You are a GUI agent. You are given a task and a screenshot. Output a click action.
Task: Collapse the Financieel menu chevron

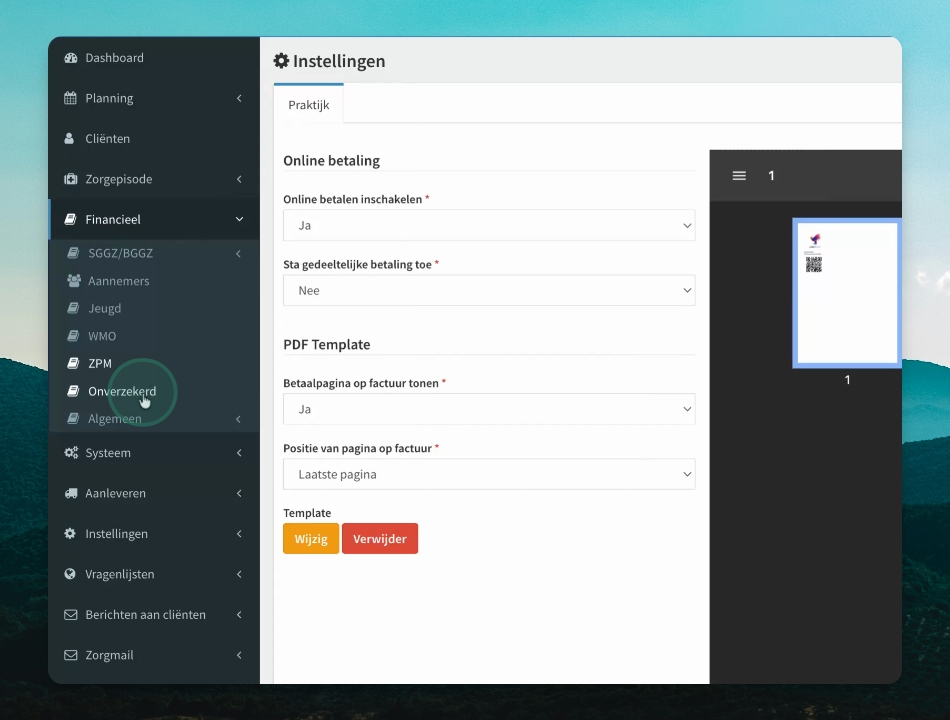pyautogui.click(x=239, y=219)
